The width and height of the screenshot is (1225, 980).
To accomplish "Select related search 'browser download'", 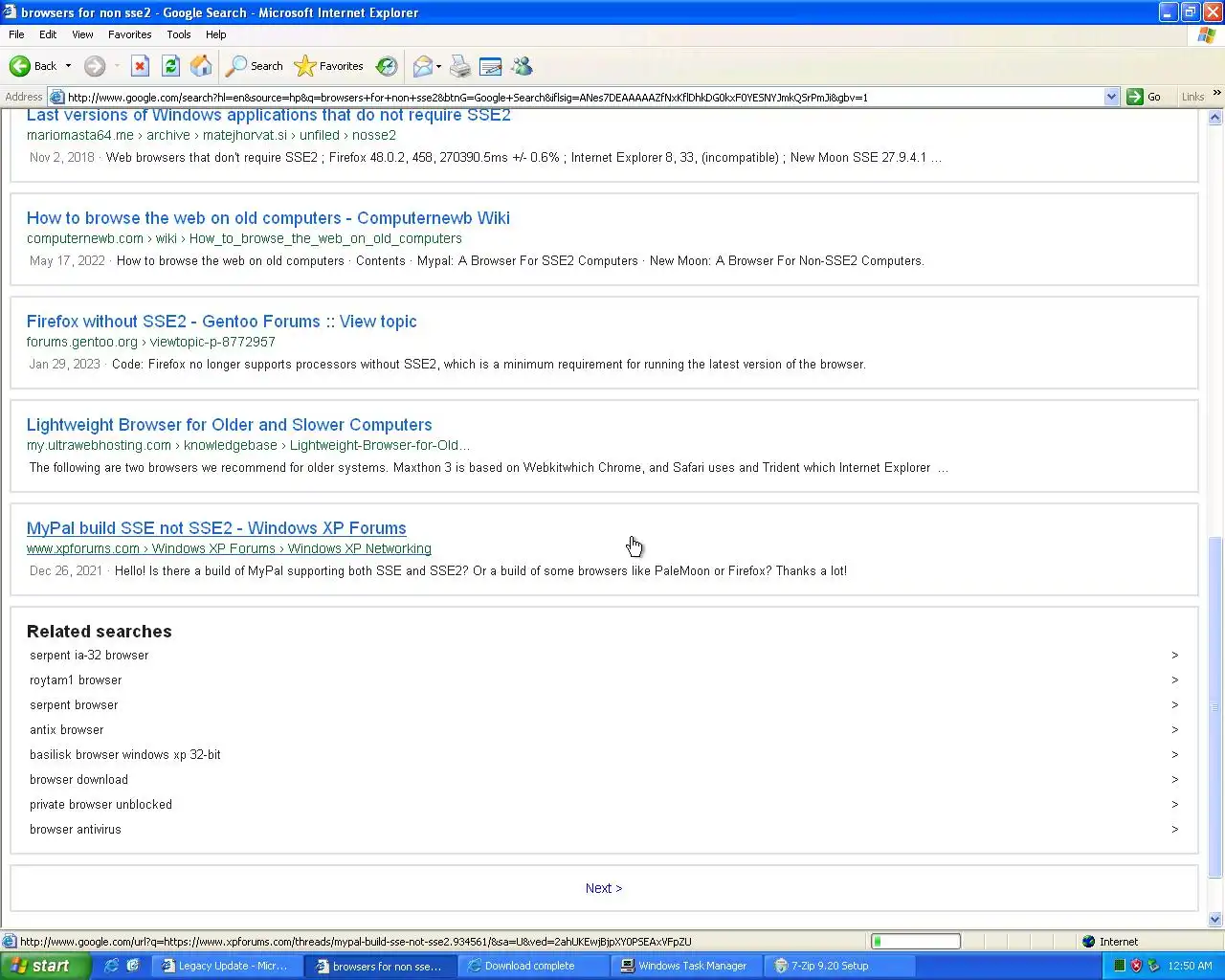I will [78, 780].
